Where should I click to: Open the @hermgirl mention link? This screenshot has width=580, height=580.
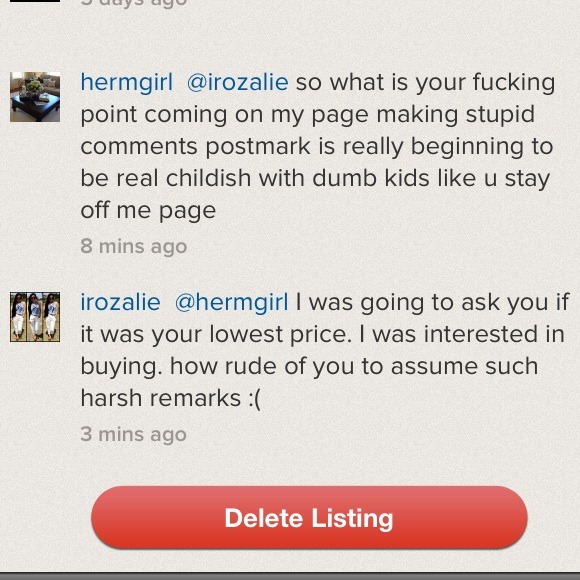(231, 303)
